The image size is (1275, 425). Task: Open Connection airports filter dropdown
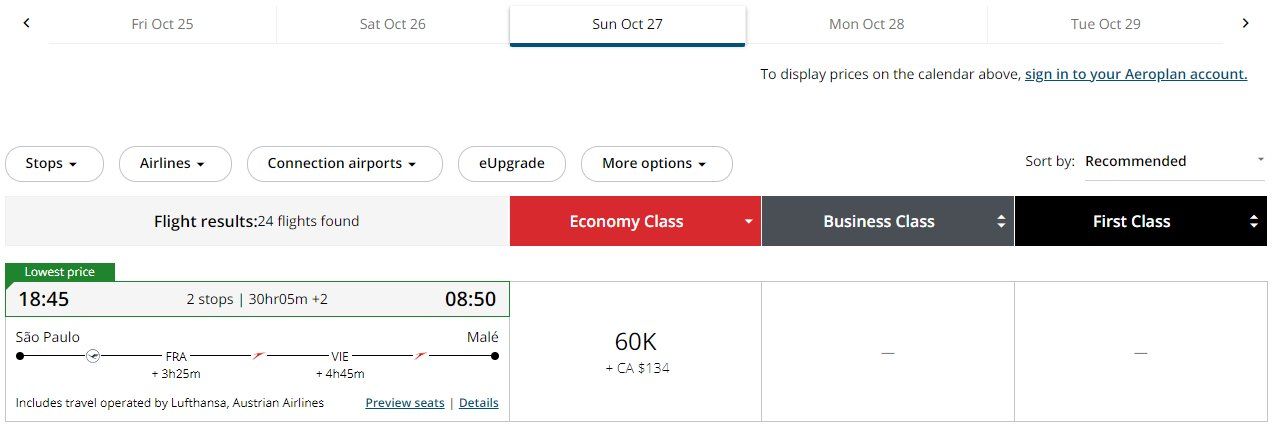click(x=344, y=164)
